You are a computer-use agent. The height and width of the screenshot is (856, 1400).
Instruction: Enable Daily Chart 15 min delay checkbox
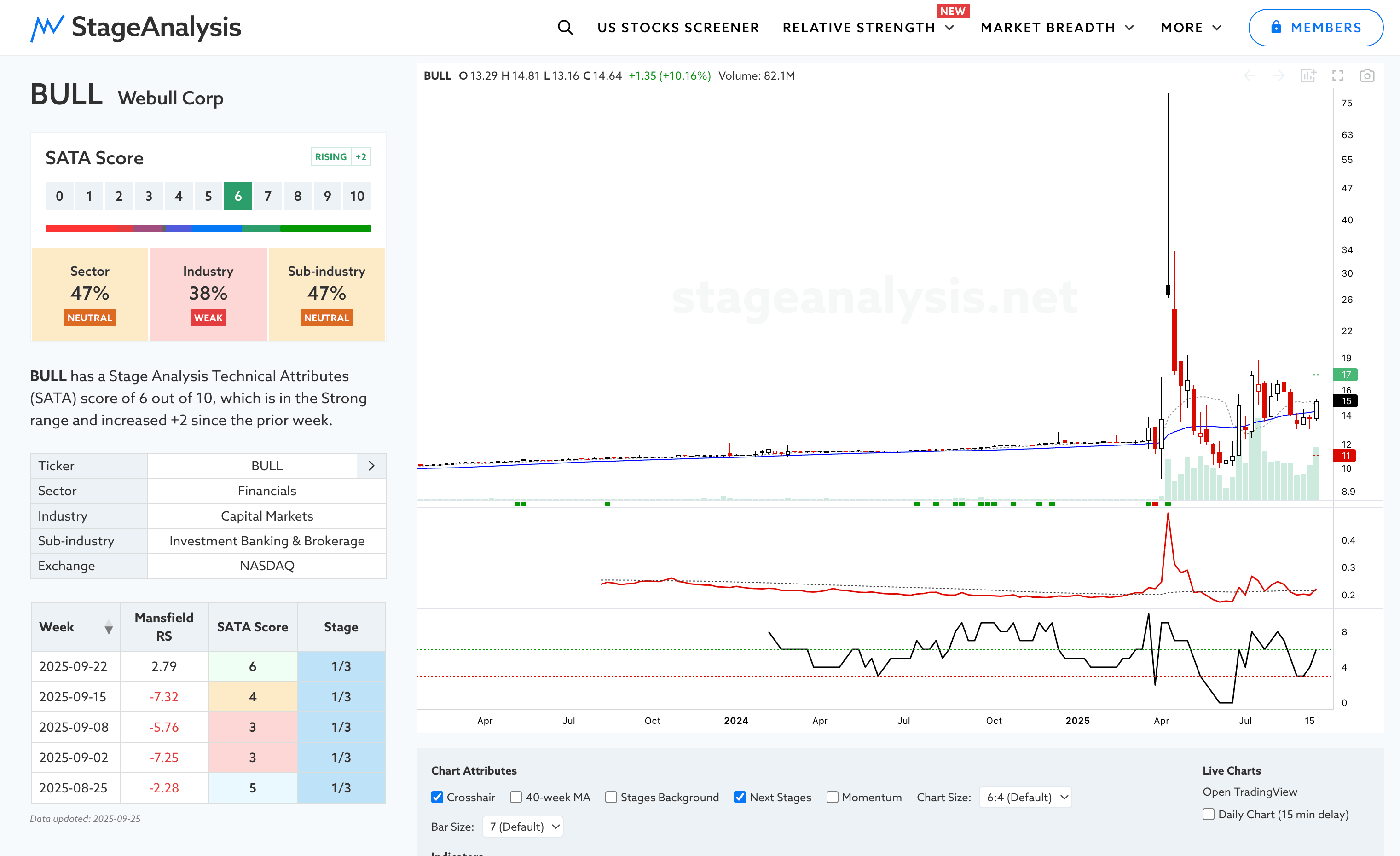1209,814
